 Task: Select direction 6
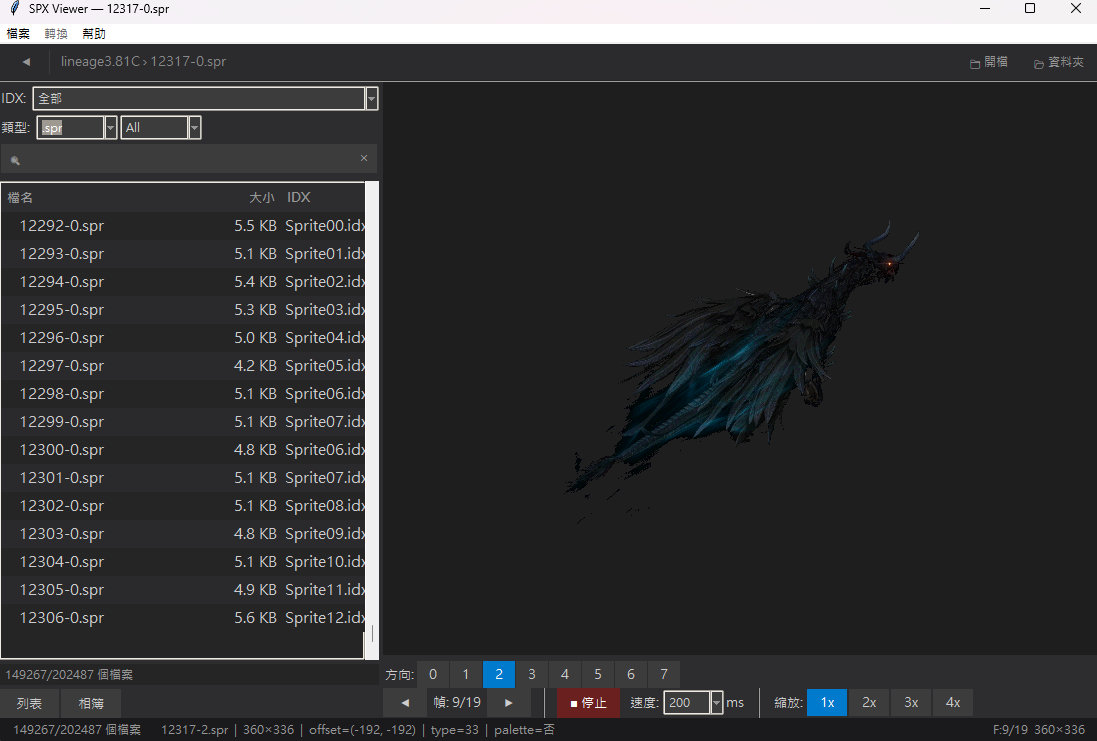pos(631,675)
